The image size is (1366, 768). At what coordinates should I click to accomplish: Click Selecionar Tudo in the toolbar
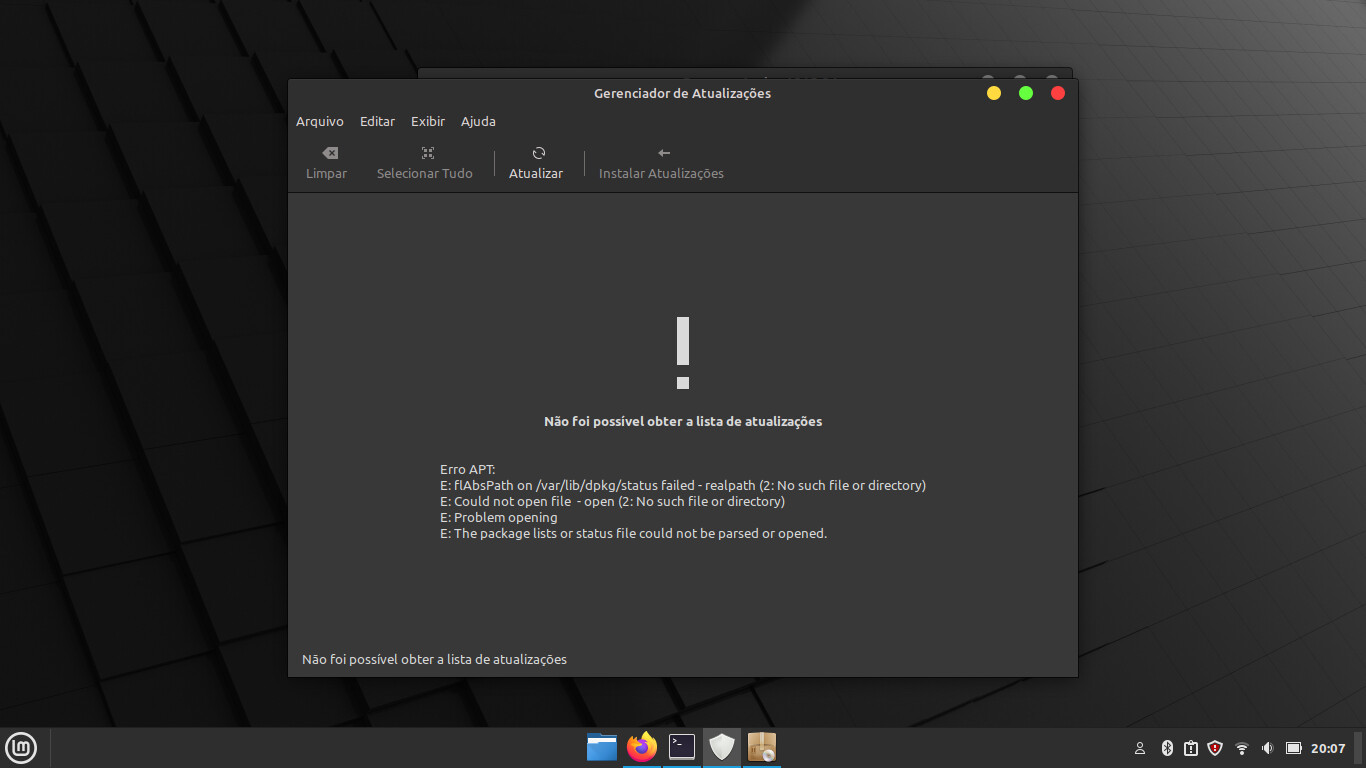(424, 163)
